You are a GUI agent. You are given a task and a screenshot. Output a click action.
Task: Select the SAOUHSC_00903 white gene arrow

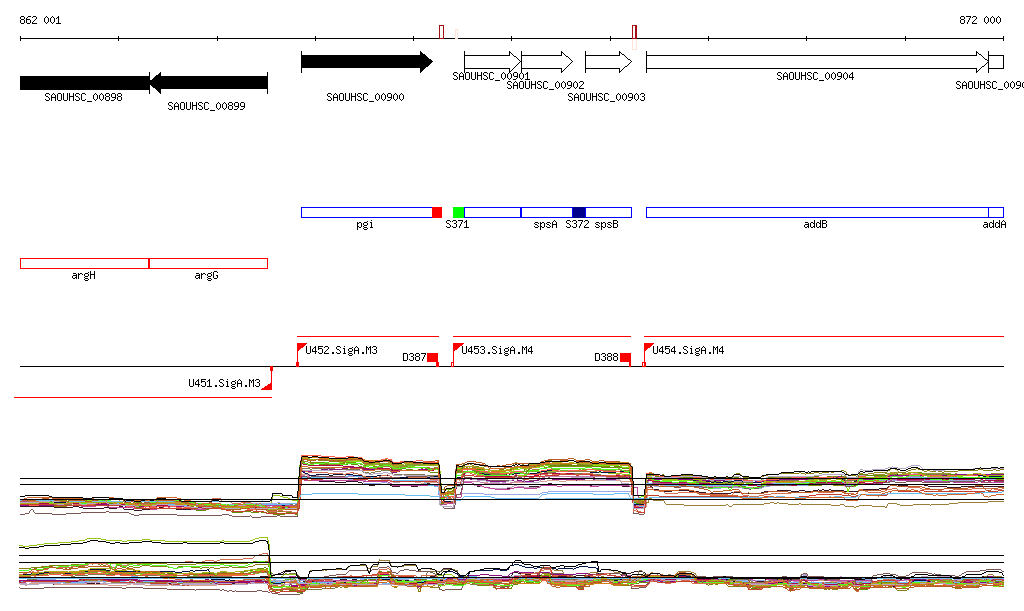click(x=609, y=62)
